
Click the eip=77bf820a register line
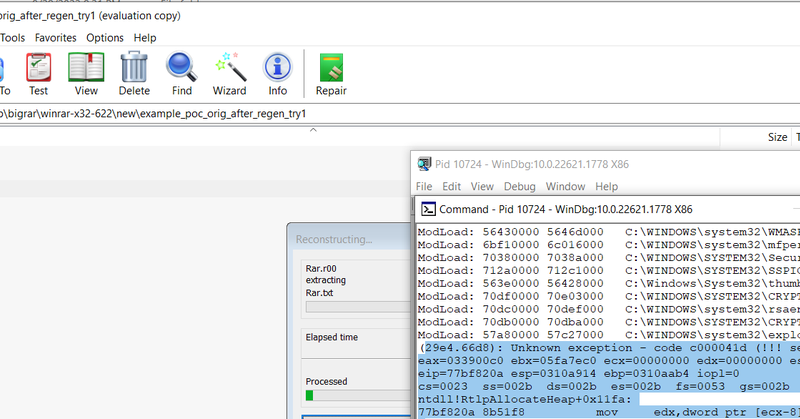(579, 374)
